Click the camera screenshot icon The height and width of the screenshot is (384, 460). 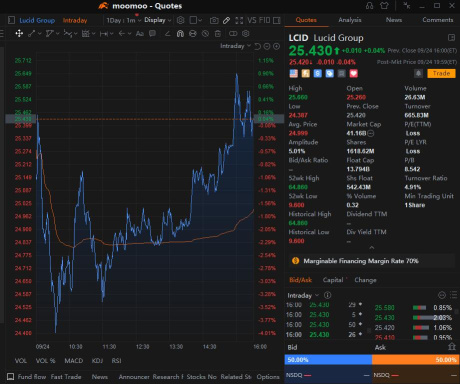tap(214, 20)
